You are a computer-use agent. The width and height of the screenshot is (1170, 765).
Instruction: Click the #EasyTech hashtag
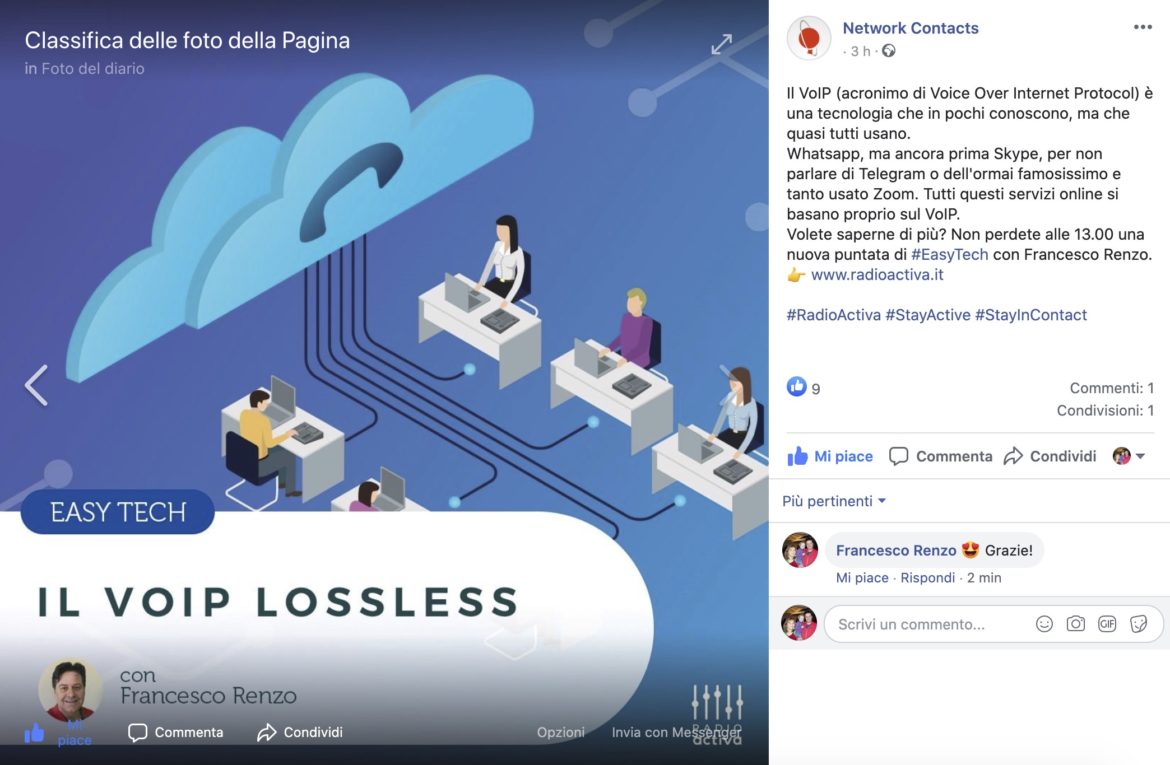coord(949,255)
